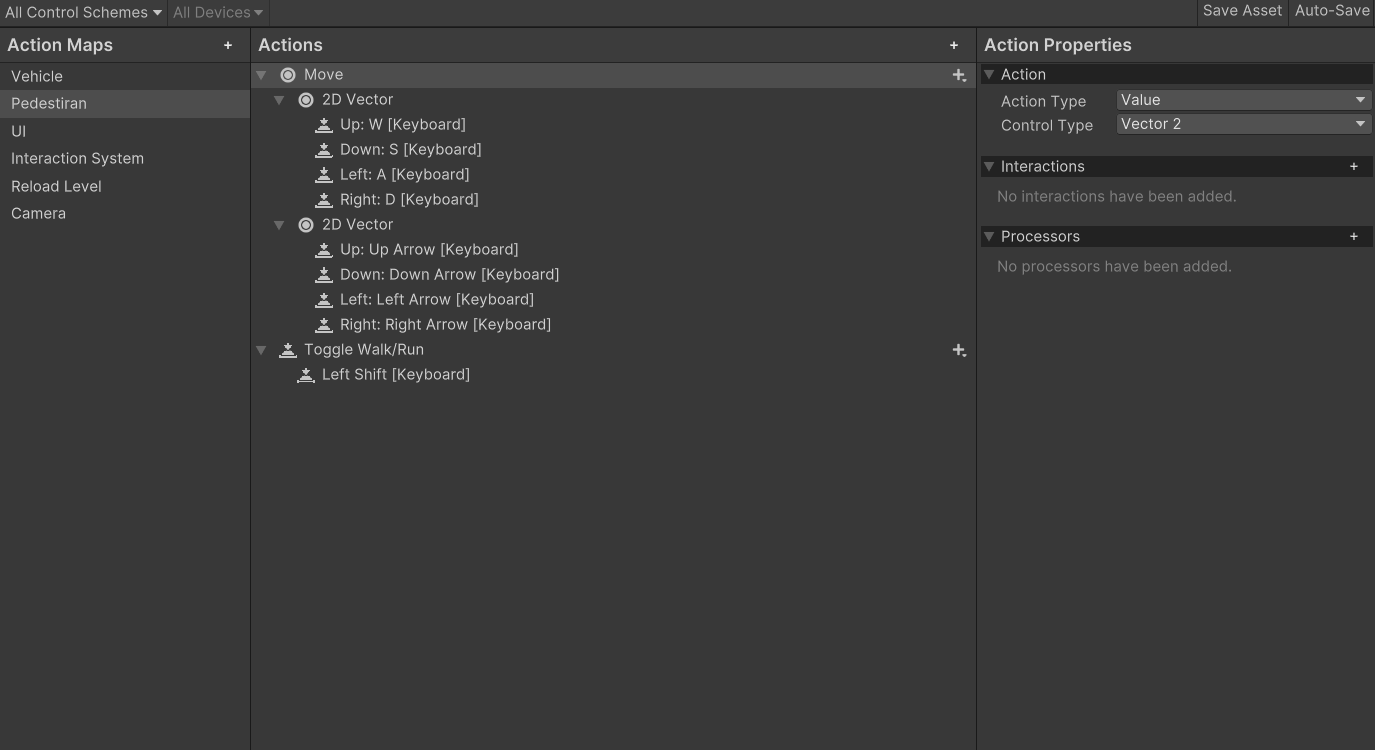Select Left: Left Arrow [Keyboard] binding
The image size is (1375, 750).
pyautogui.click(x=437, y=300)
